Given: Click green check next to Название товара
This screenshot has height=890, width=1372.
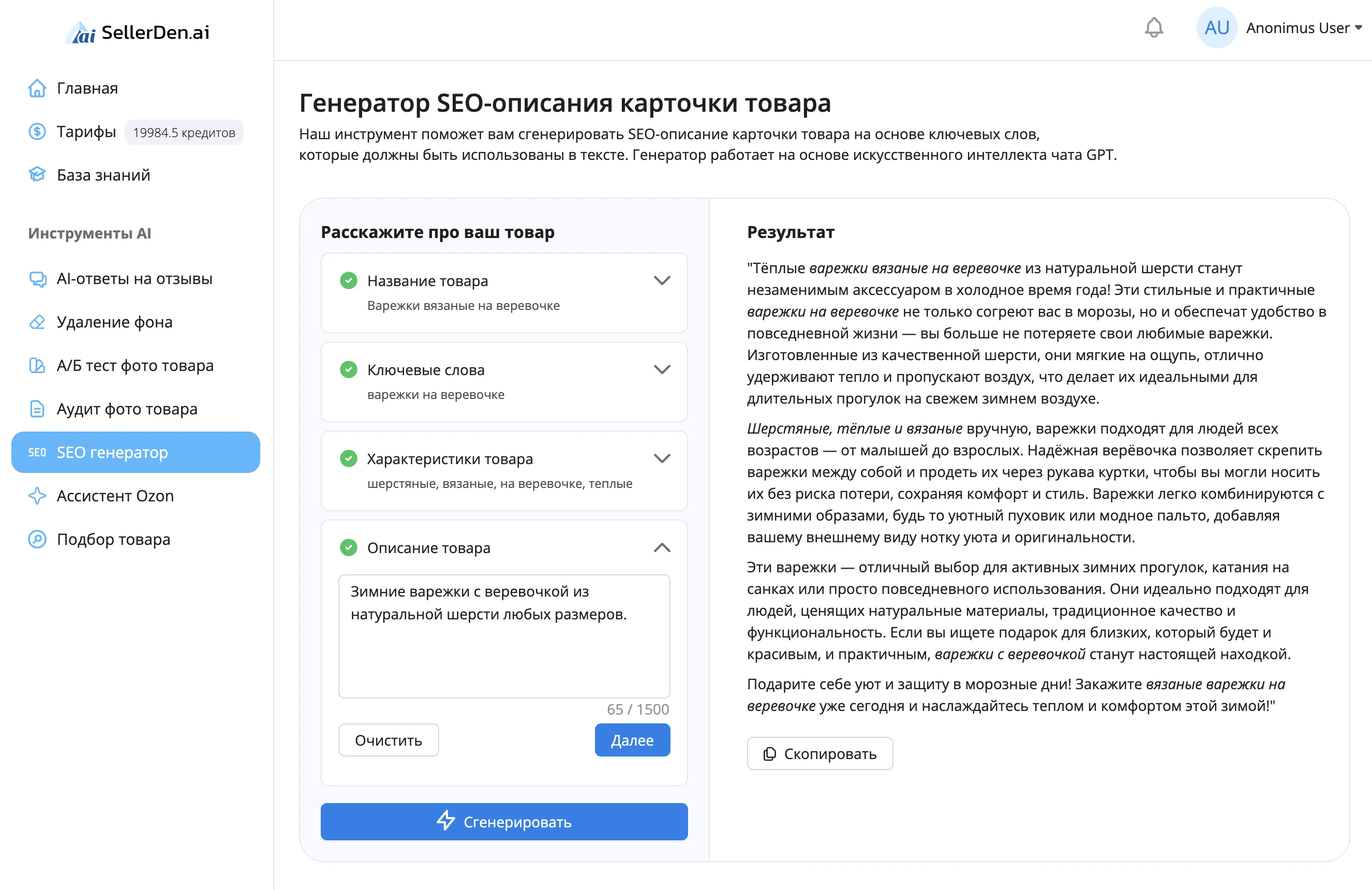Looking at the screenshot, I should [x=348, y=281].
